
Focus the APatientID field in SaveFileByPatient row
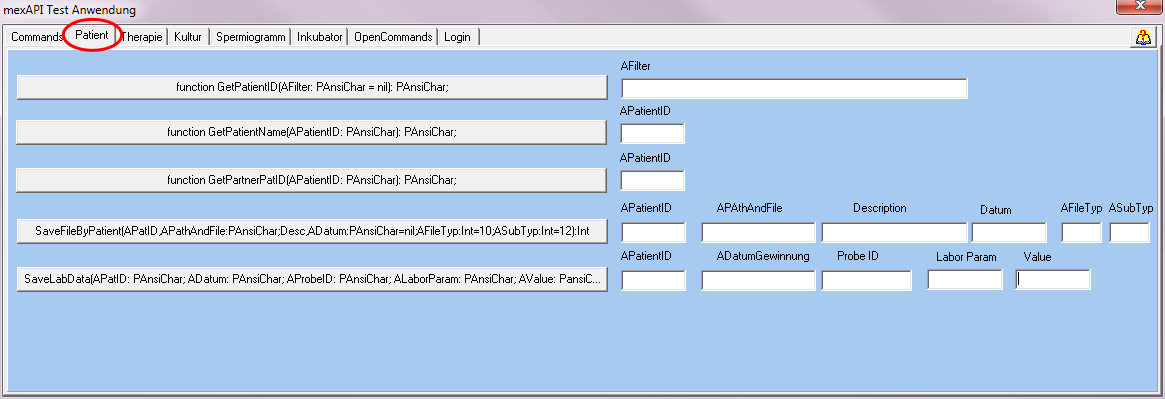click(653, 233)
